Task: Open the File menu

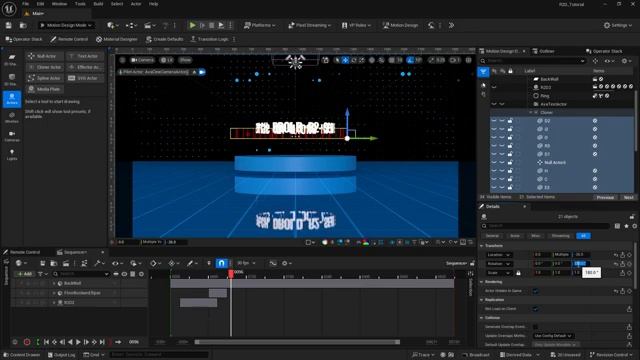Action: (x=25, y=4)
